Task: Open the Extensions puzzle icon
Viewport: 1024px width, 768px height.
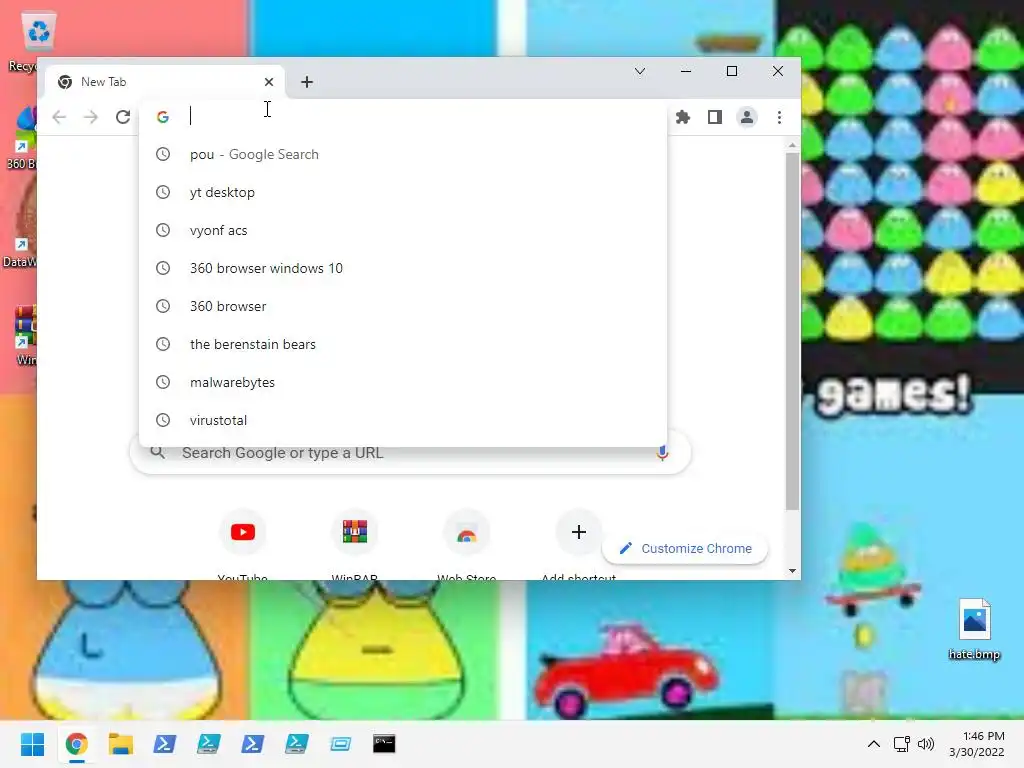Action: coord(683,117)
